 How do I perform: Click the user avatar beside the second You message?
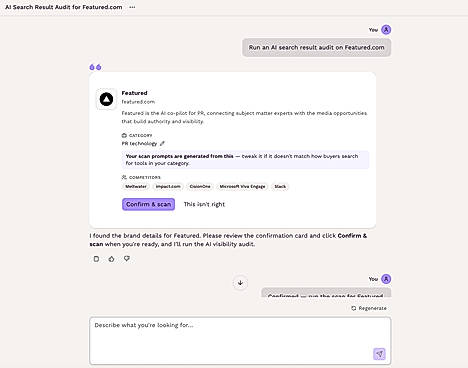tap(386, 279)
